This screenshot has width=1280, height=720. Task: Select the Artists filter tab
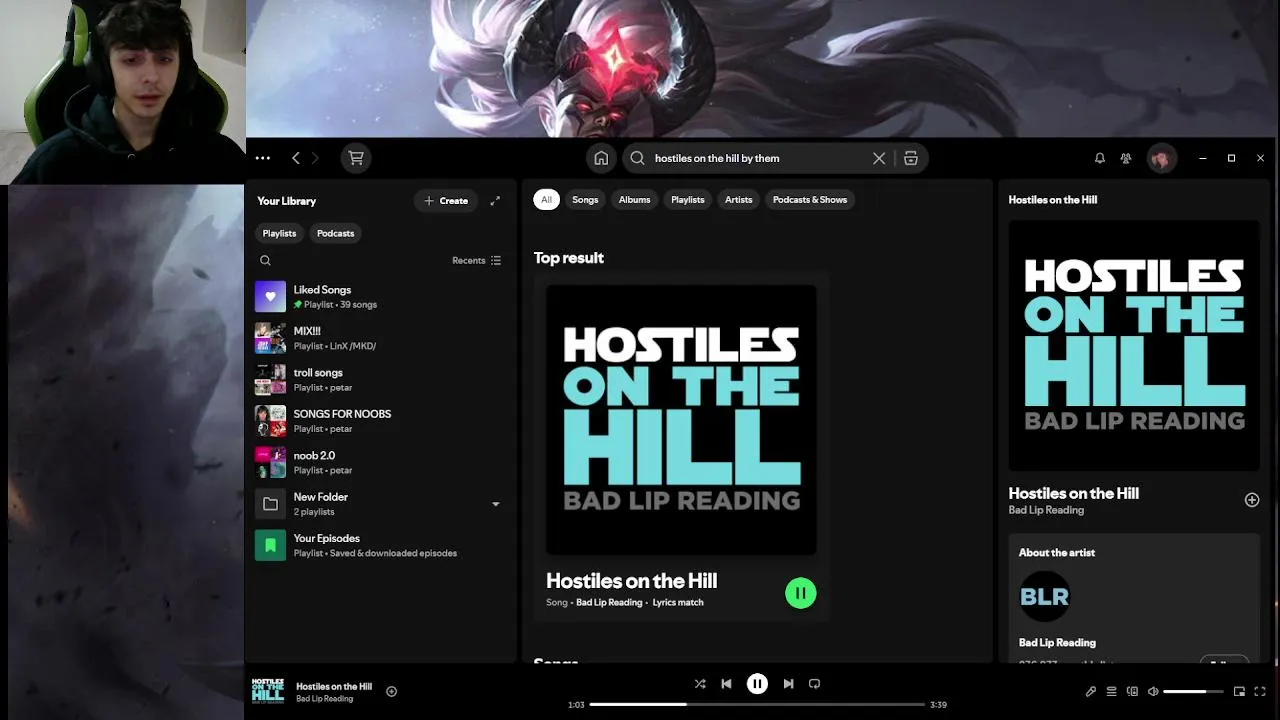point(738,200)
